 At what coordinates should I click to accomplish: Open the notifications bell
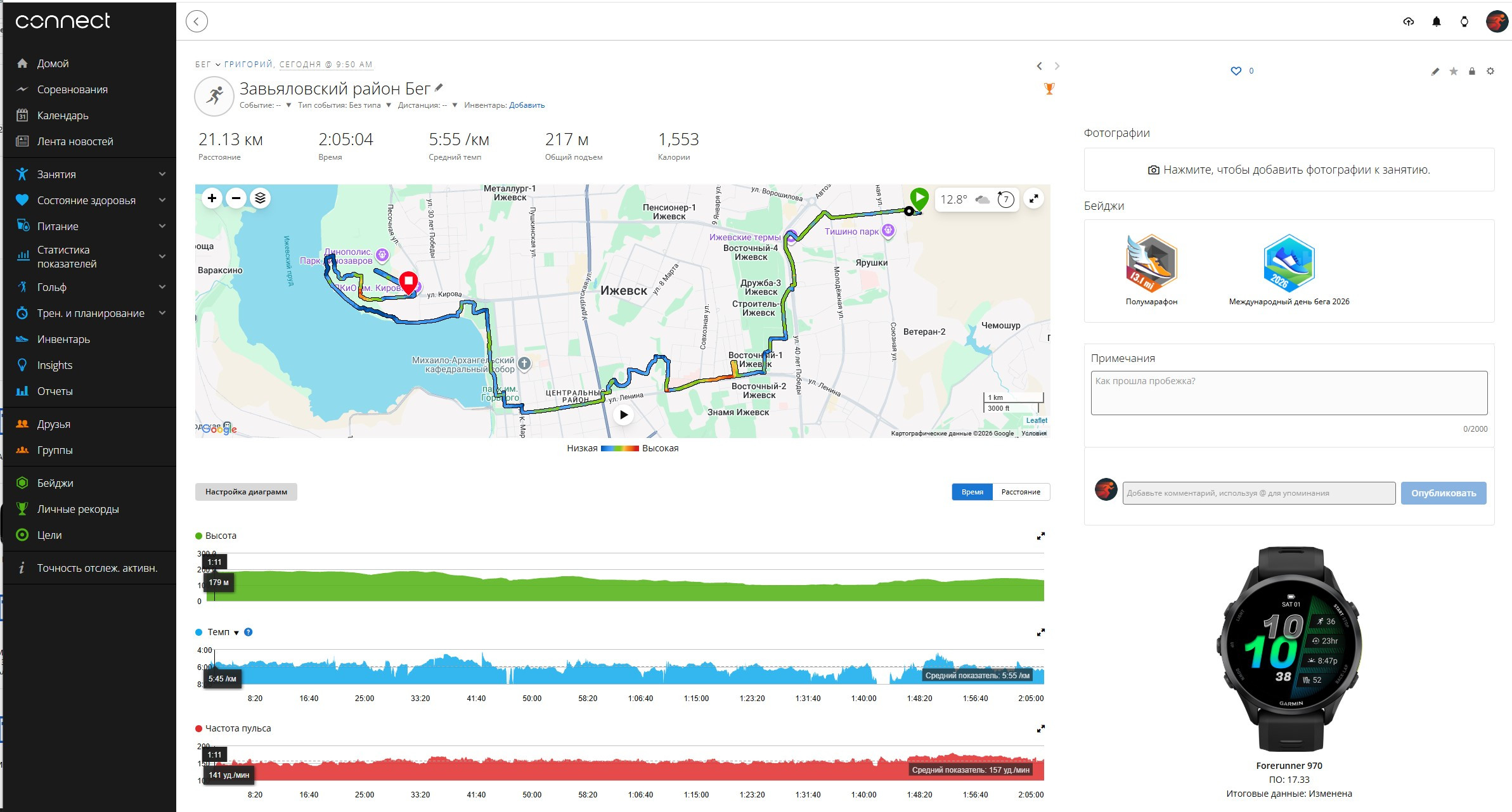(1437, 22)
